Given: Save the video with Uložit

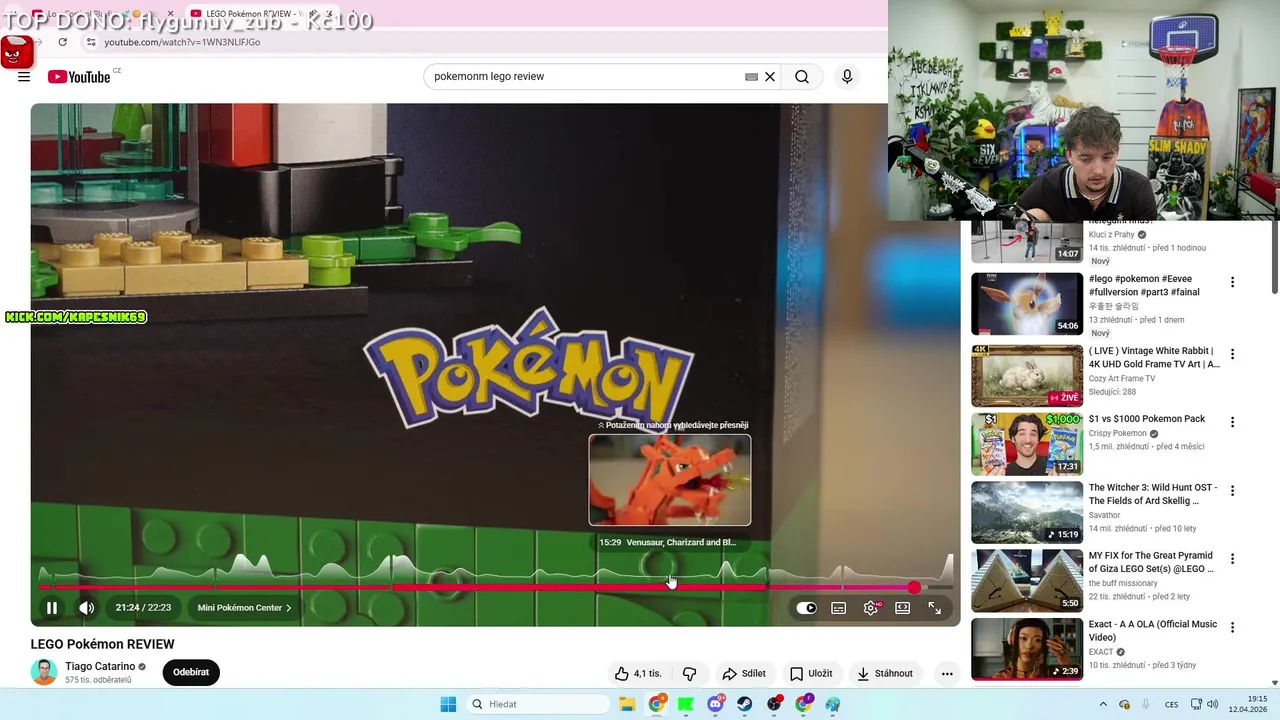Looking at the screenshot, I should [x=811, y=673].
